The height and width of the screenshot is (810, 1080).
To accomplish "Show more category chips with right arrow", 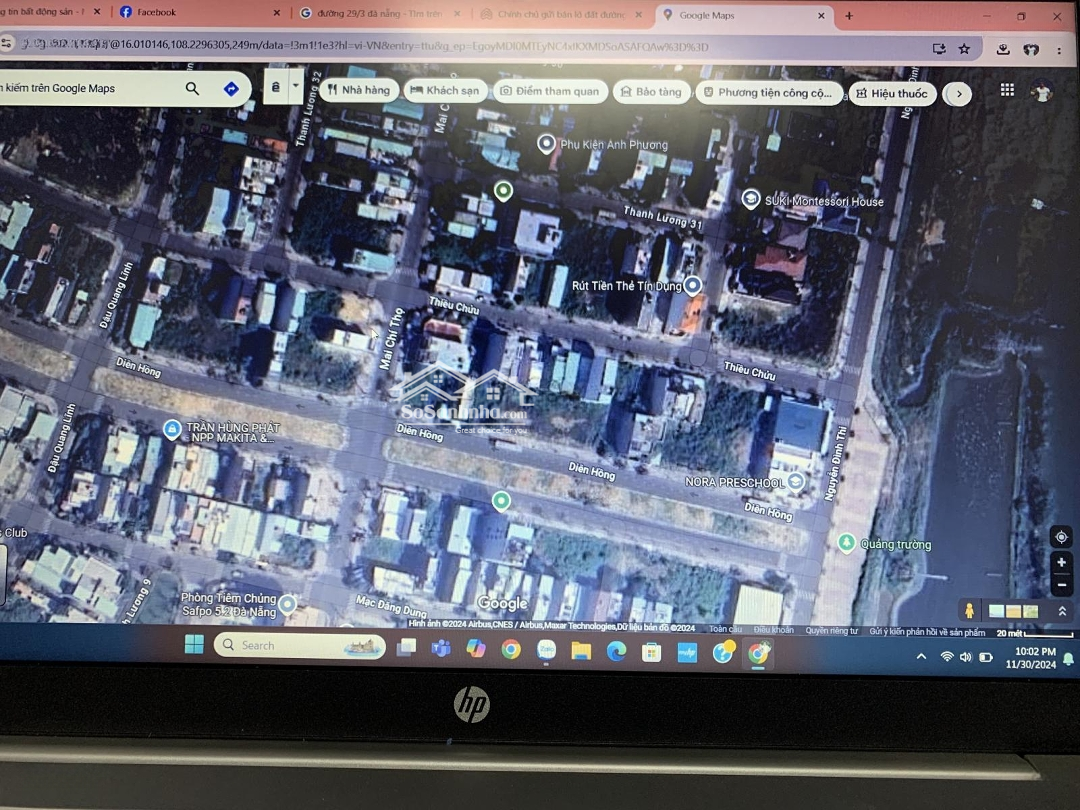I will (x=957, y=94).
